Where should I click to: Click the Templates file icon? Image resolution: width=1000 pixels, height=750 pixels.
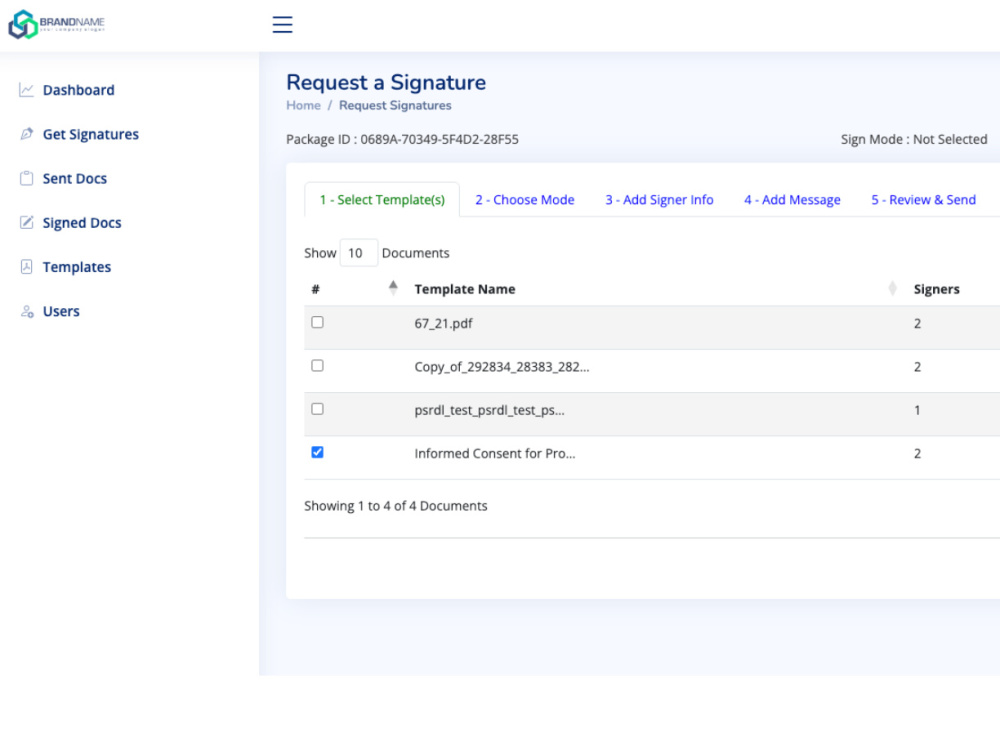(x=26, y=267)
